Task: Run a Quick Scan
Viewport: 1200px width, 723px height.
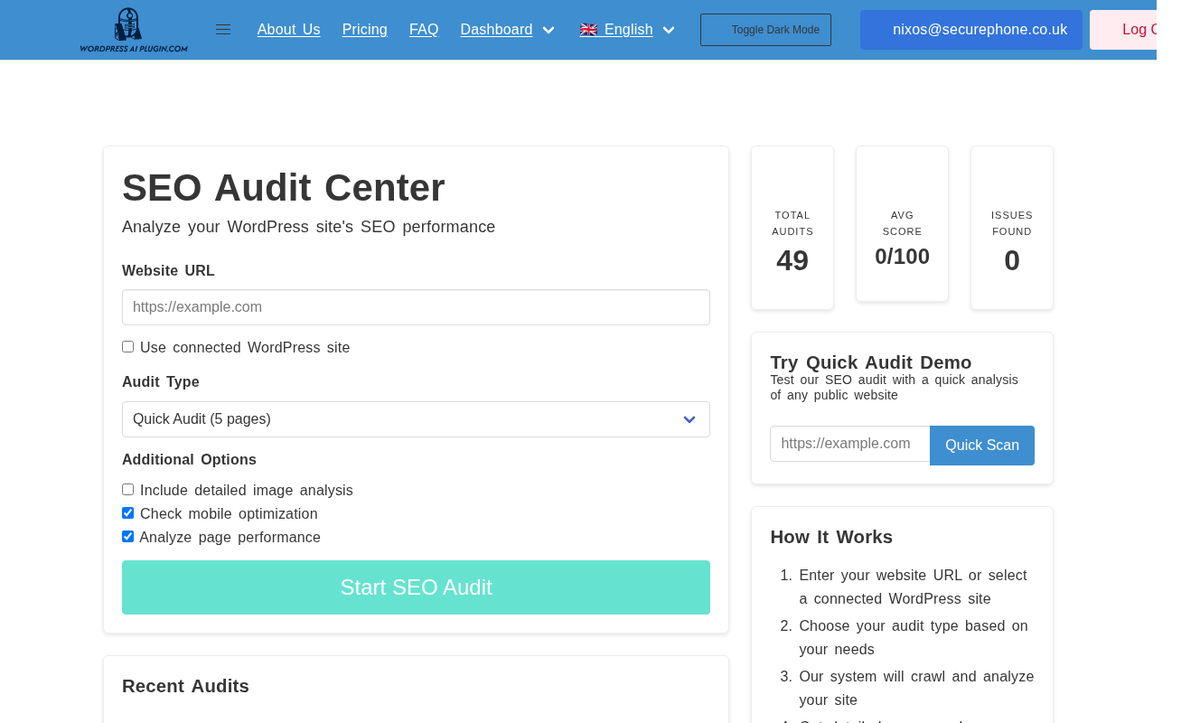Action: (981, 444)
